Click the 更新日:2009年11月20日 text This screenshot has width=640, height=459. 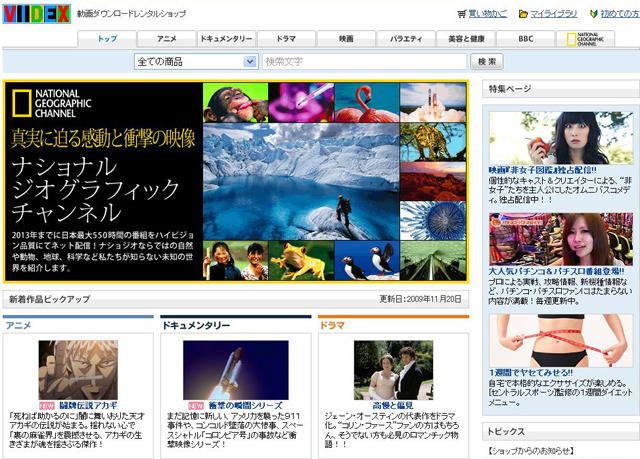(420, 299)
